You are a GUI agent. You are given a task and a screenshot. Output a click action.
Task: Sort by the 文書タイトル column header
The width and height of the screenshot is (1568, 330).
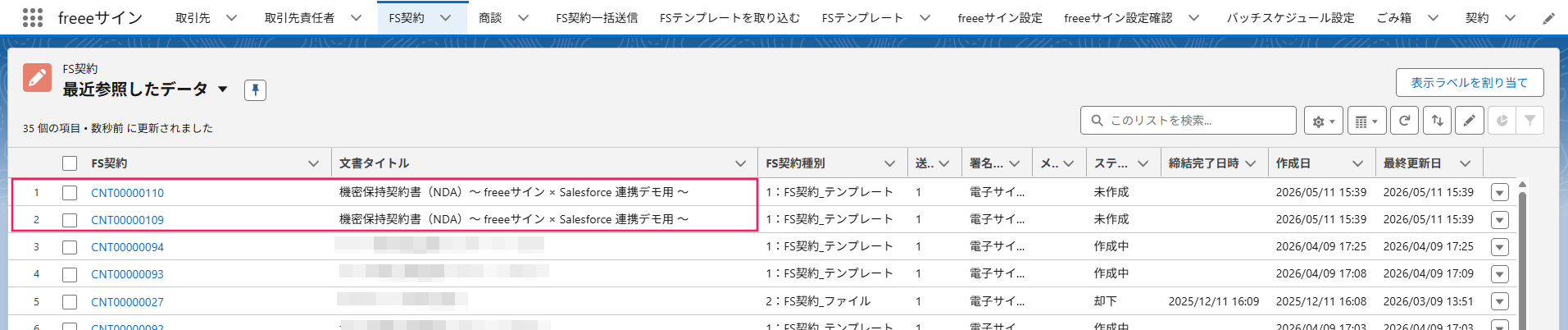(375, 163)
